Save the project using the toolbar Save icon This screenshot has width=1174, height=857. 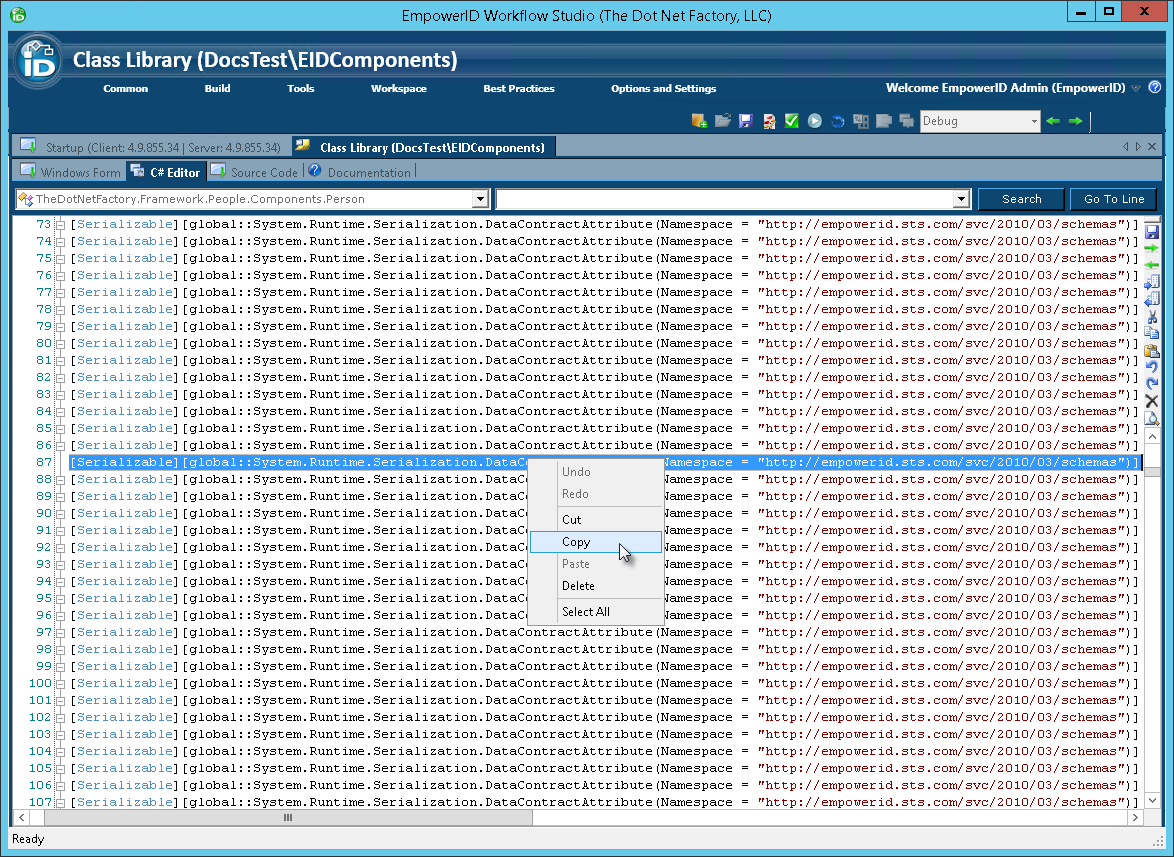pyautogui.click(x=746, y=120)
